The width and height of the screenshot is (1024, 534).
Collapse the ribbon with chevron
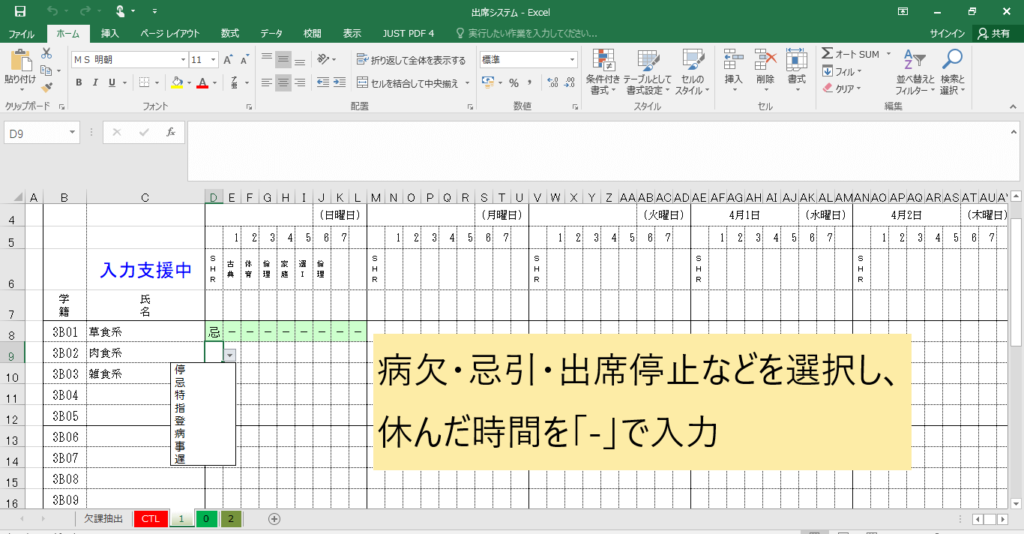click(x=1013, y=106)
